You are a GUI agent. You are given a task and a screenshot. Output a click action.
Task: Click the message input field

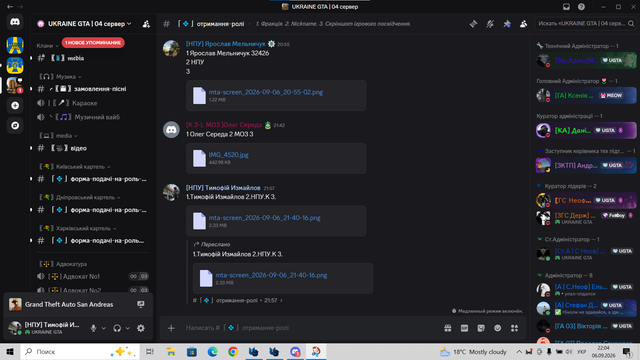310,328
